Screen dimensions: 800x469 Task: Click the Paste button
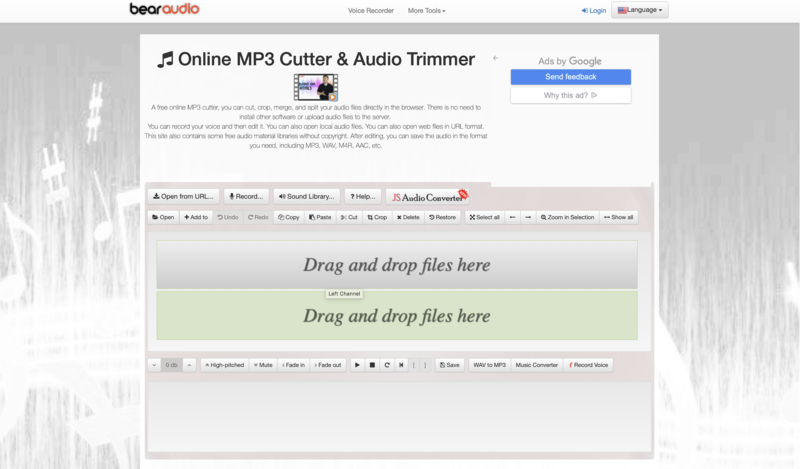tap(320, 217)
